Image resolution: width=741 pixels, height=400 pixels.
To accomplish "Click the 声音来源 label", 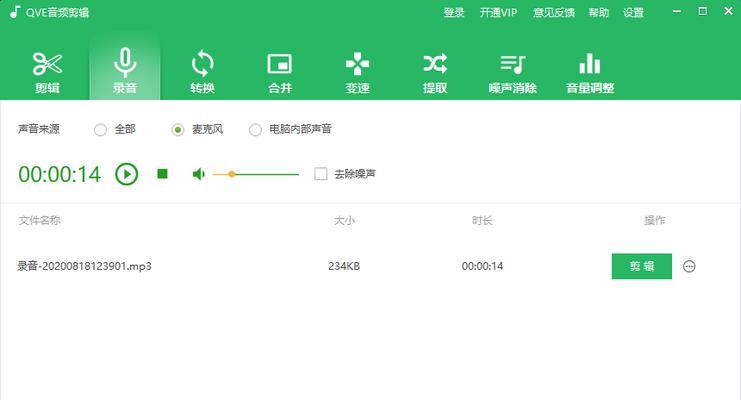I will point(39,129).
